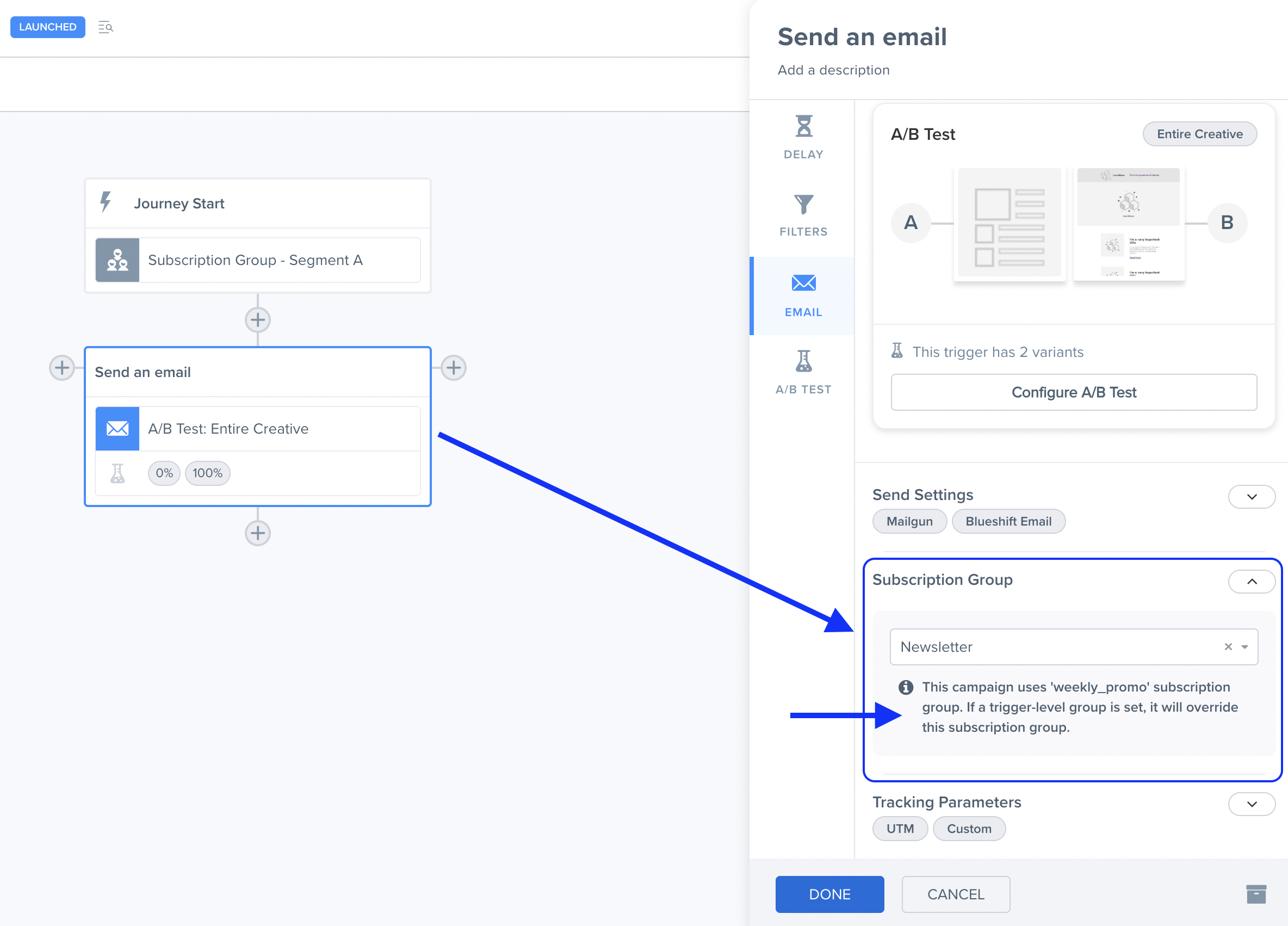This screenshot has height=926, width=1288.
Task: Click the info icon by weekly_promo note
Action: (x=905, y=687)
